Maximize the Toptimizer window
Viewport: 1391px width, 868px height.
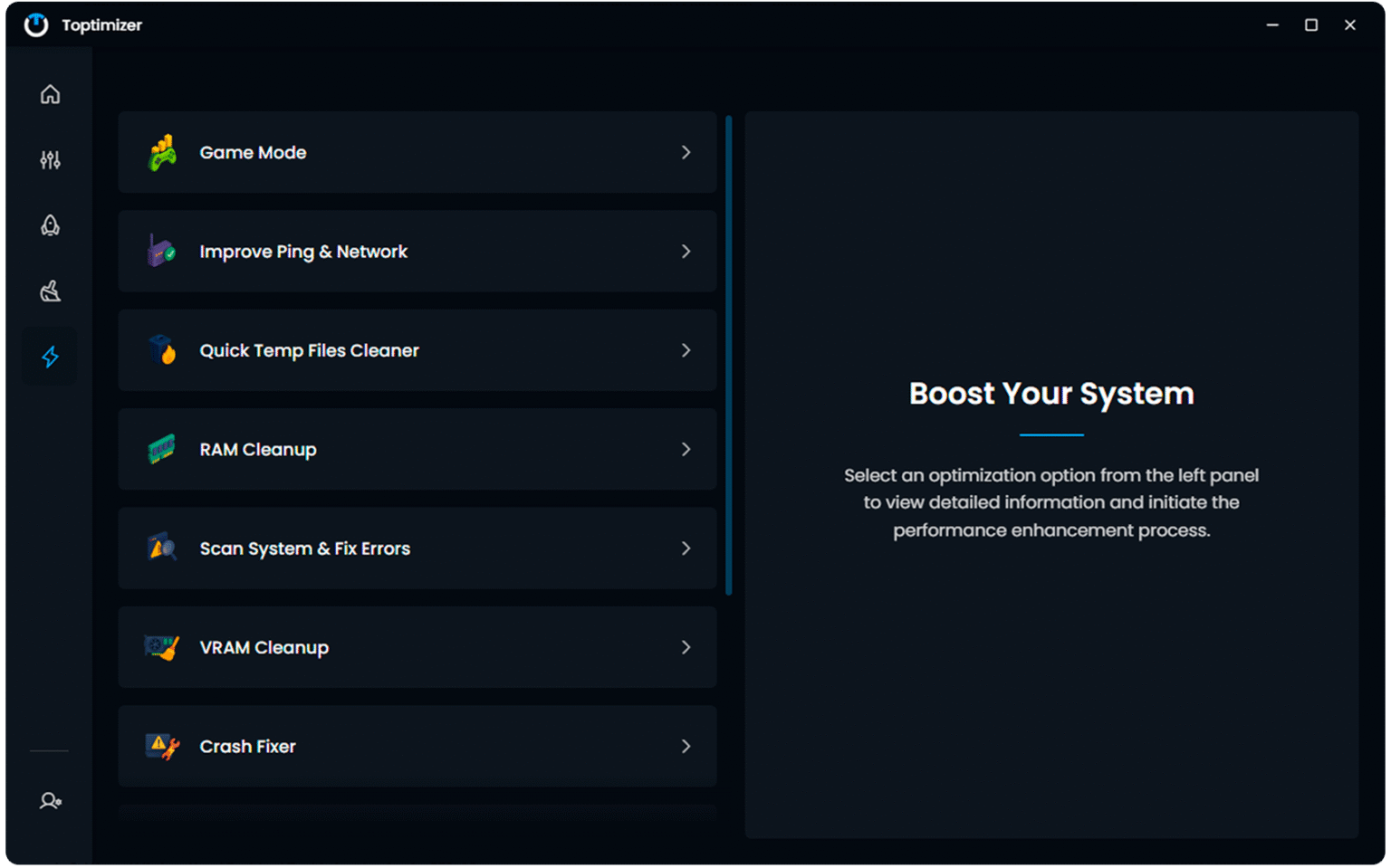1310,25
